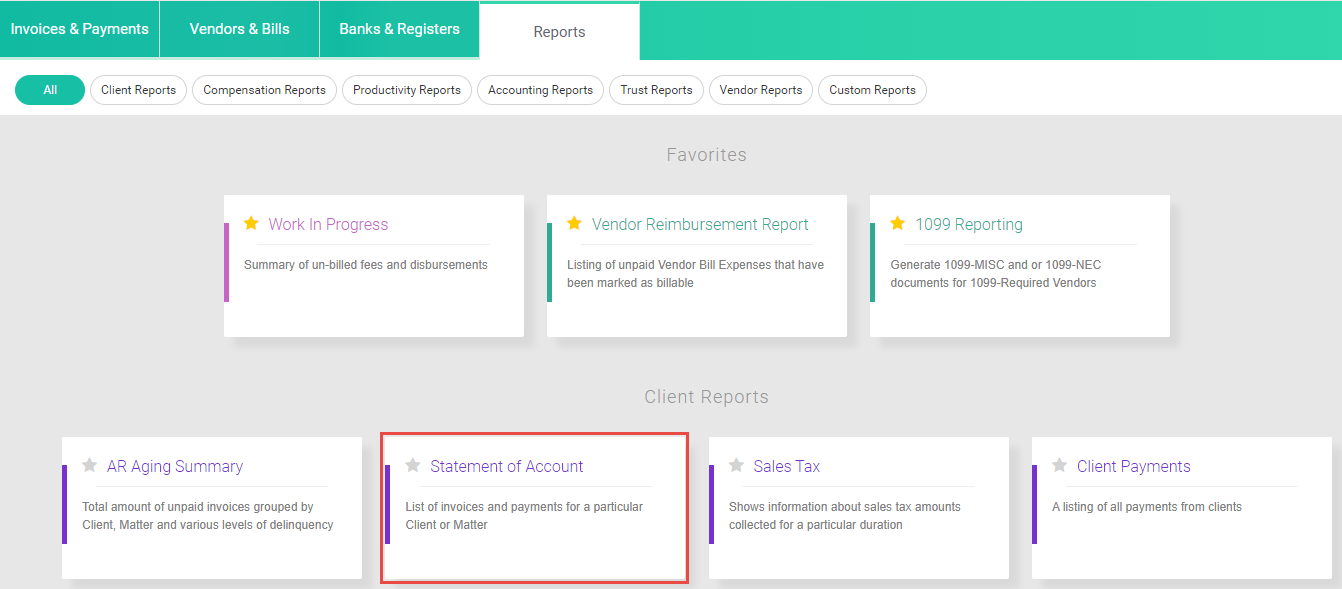Open the 1099 Reporting report

pos(969,224)
